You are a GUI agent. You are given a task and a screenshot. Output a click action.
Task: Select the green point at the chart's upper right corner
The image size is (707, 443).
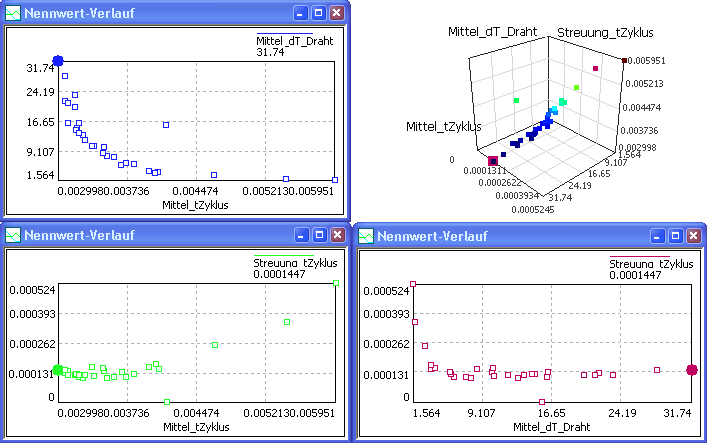coord(336,283)
